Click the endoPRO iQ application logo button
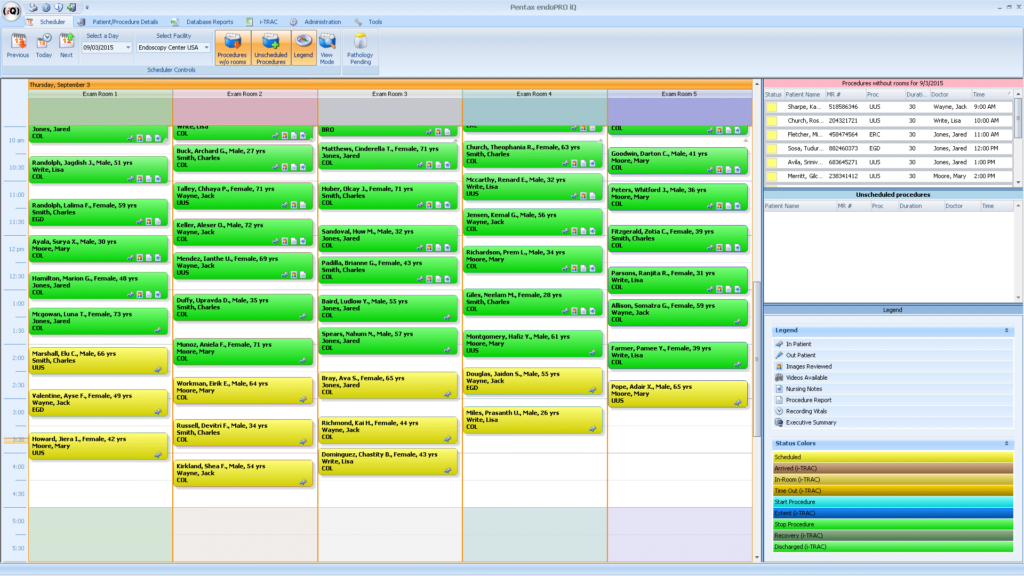This screenshot has height=576, width=1024. tap(11, 13)
